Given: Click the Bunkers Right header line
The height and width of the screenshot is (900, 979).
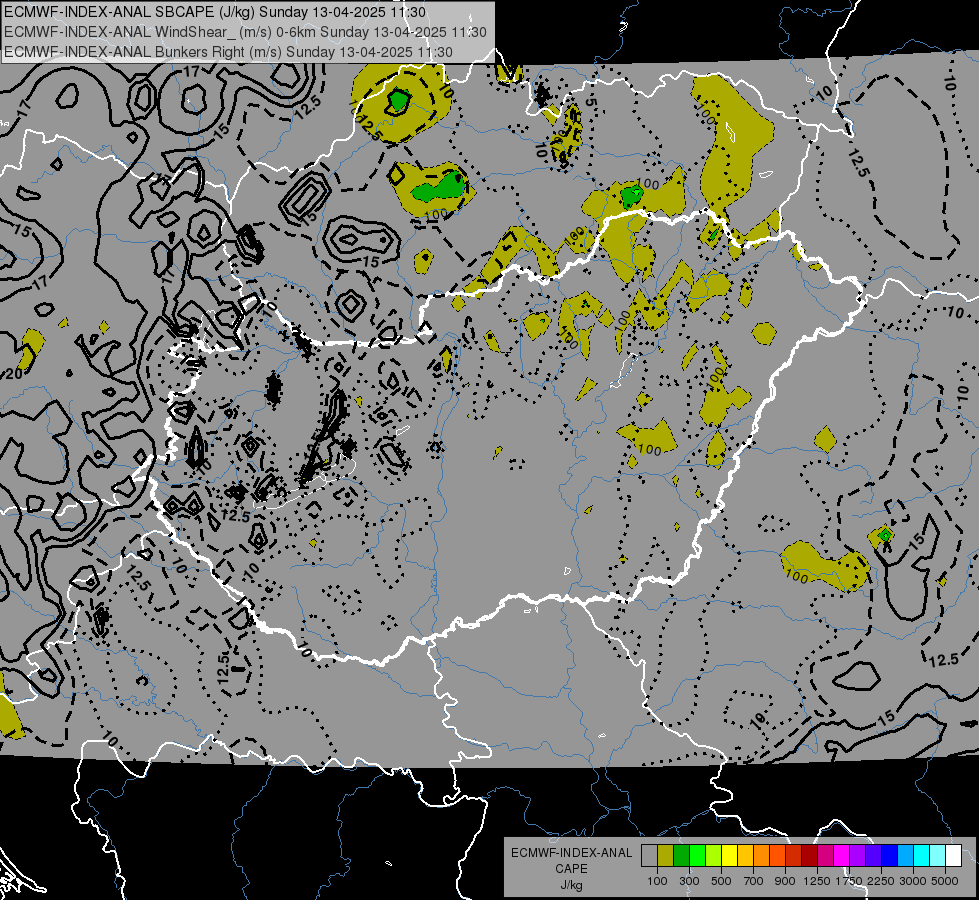Looking at the screenshot, I should pyautogui.click(x=229, y=52).
